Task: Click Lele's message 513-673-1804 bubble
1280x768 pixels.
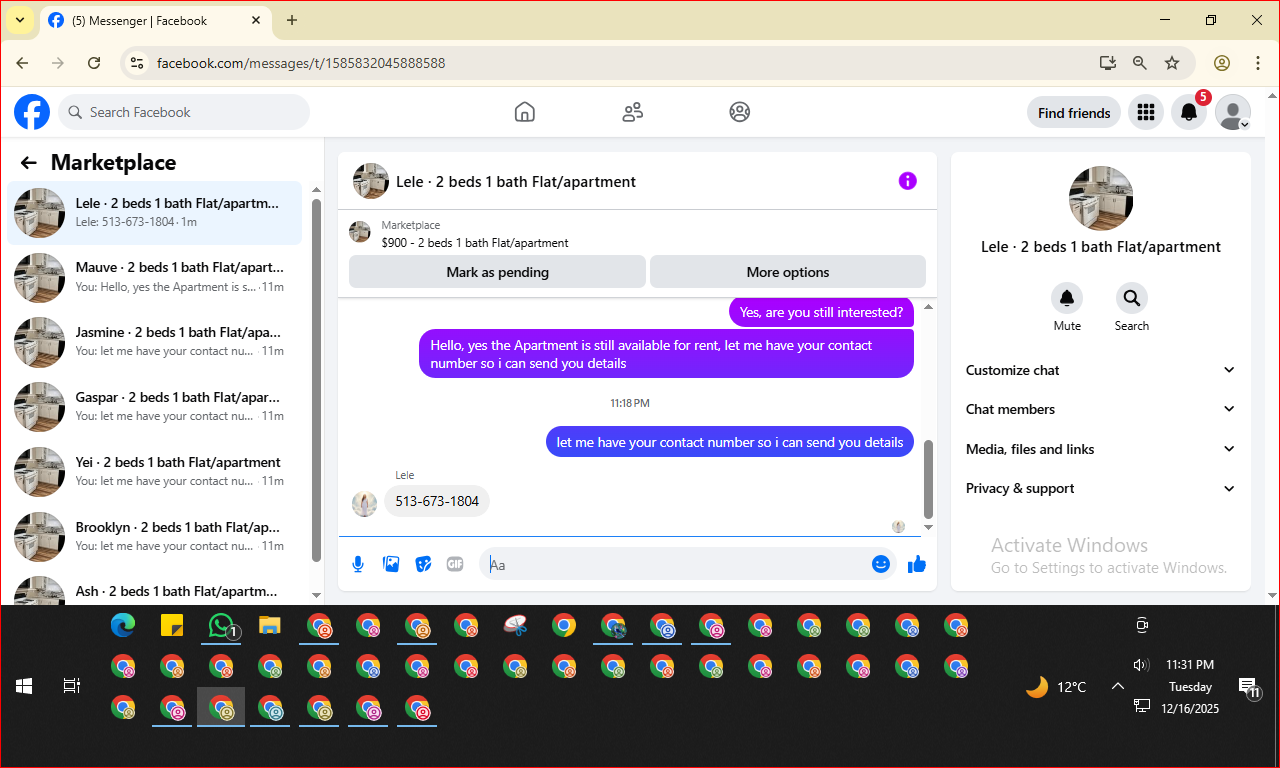Action: pos(437,501)
